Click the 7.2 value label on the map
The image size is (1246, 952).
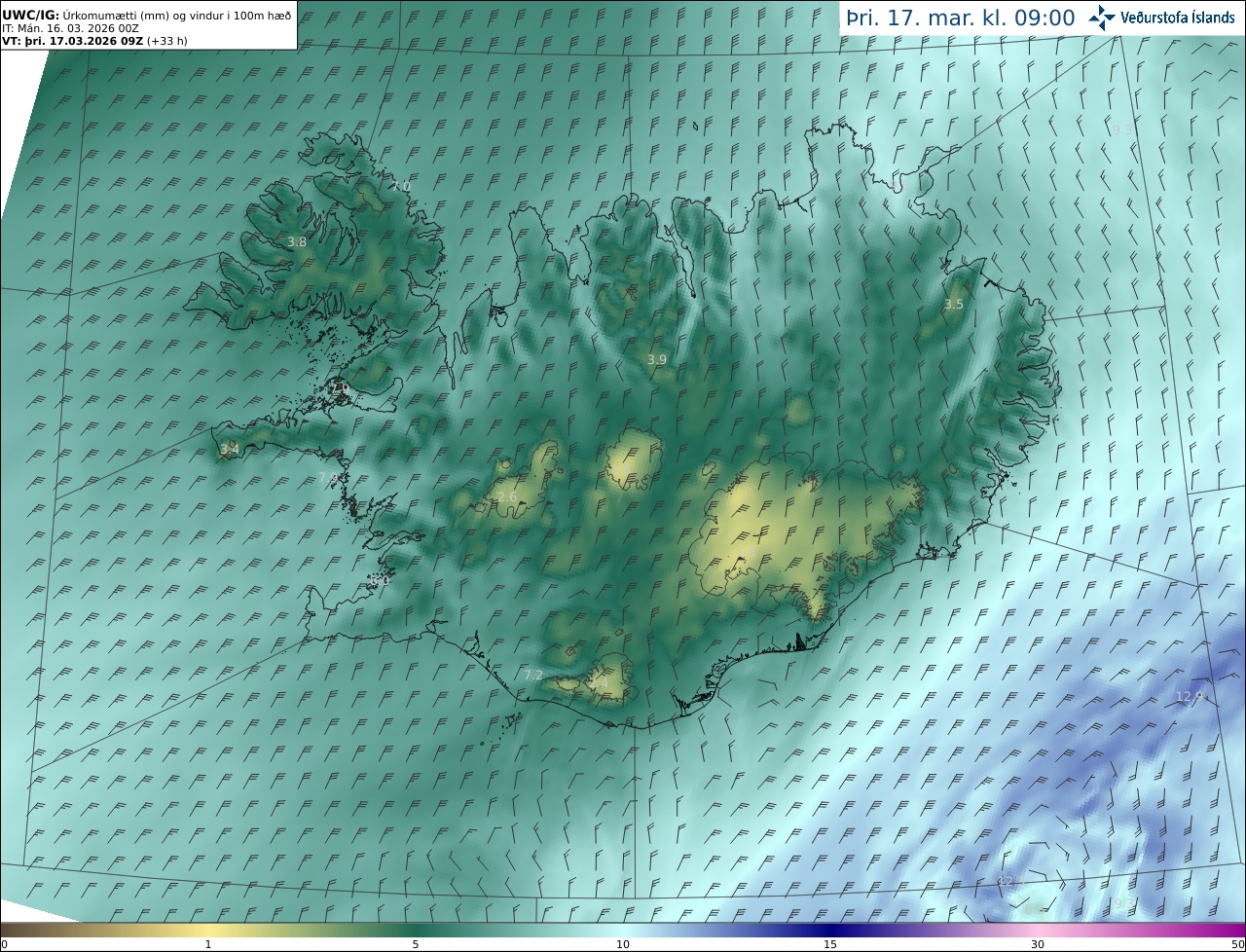pyautogui.click(x=533, y=676)
